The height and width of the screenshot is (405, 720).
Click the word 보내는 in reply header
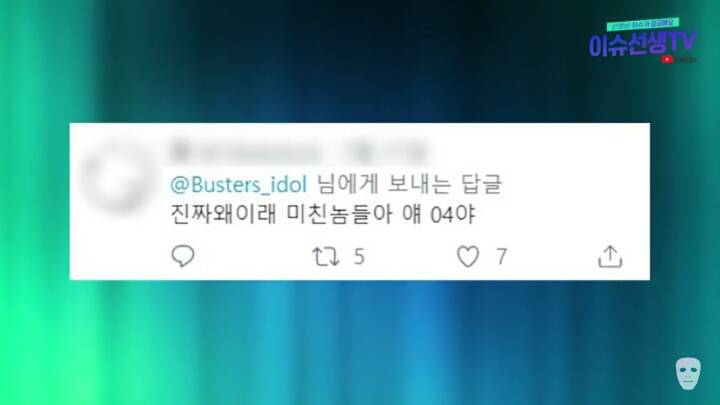coord(419,185)
